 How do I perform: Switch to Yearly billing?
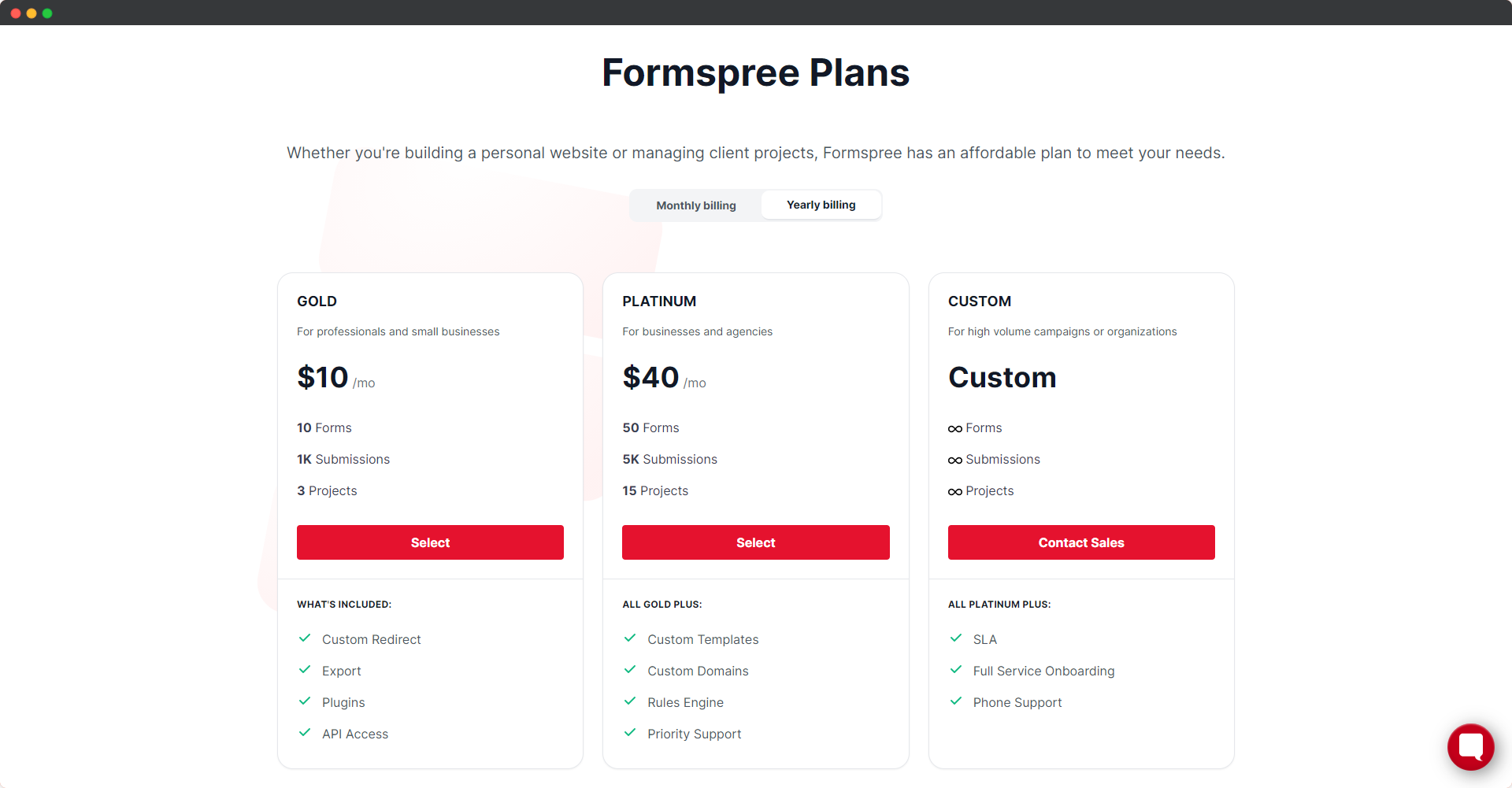pos(821,205)
